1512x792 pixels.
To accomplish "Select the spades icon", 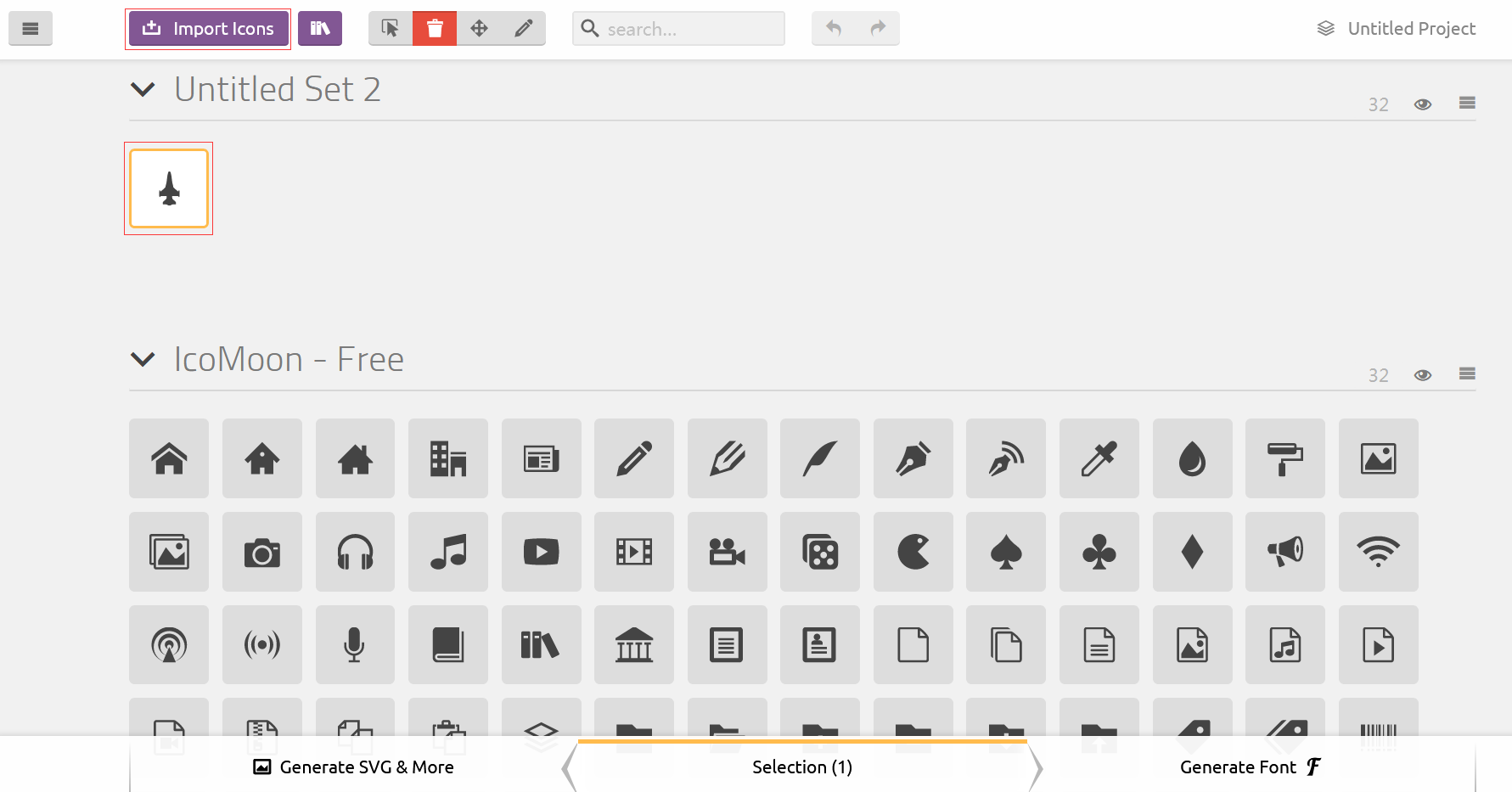I will 1006,552.
